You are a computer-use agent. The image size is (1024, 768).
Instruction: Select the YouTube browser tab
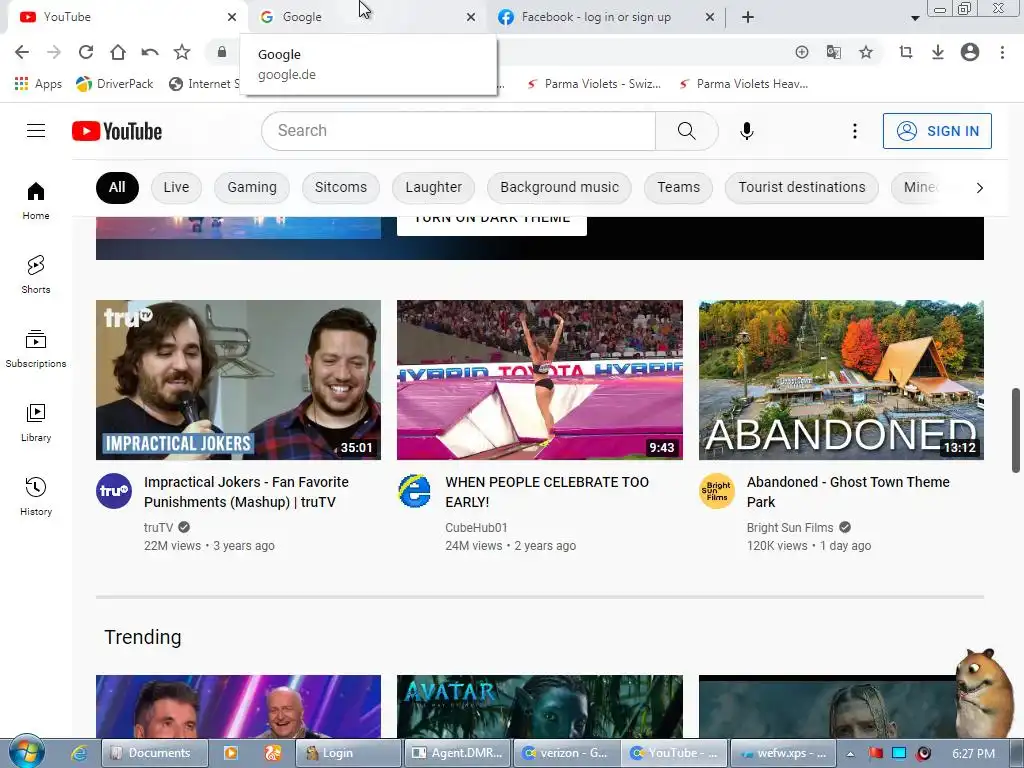127,17
